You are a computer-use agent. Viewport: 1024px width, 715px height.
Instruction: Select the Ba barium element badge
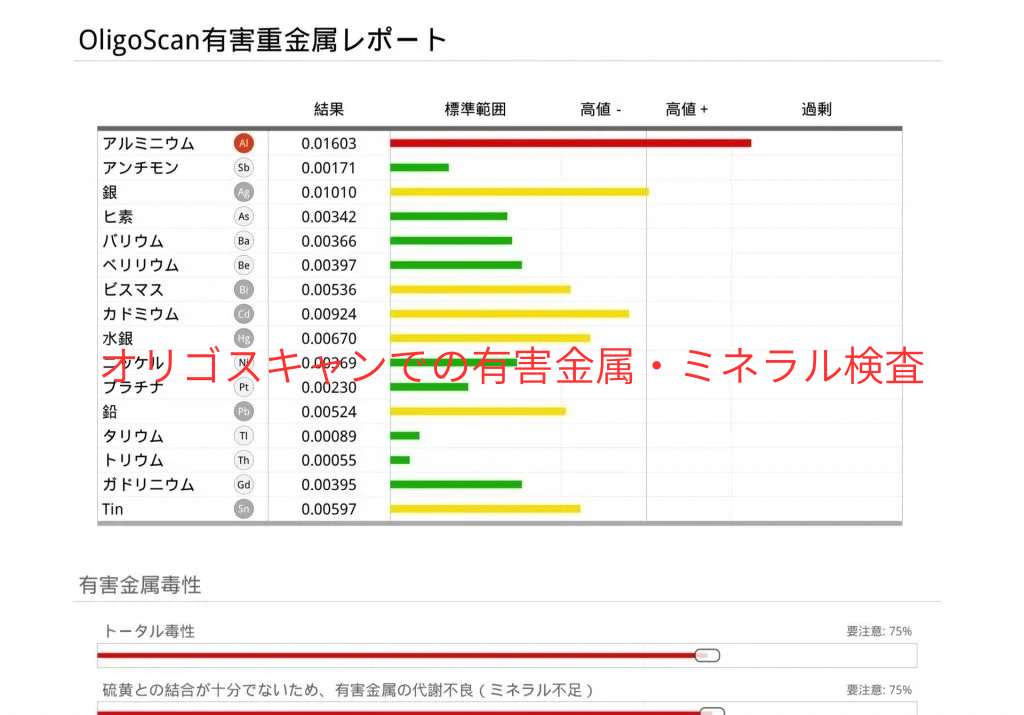(244, 241)
